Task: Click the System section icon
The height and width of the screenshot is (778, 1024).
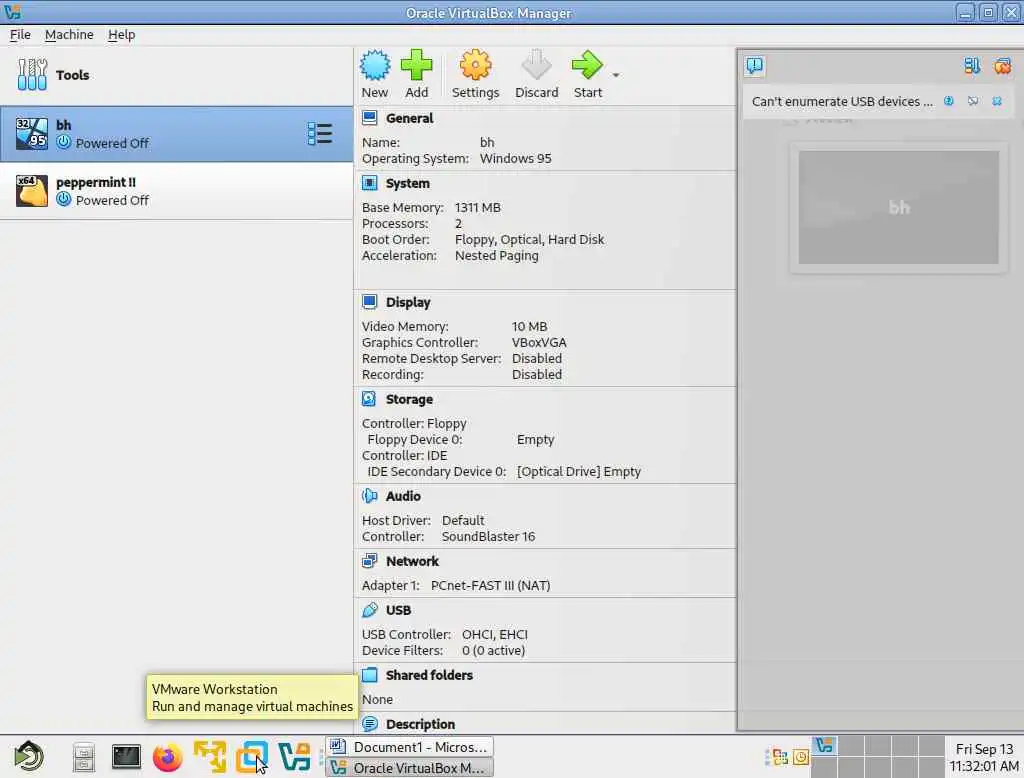Action: 370,183
